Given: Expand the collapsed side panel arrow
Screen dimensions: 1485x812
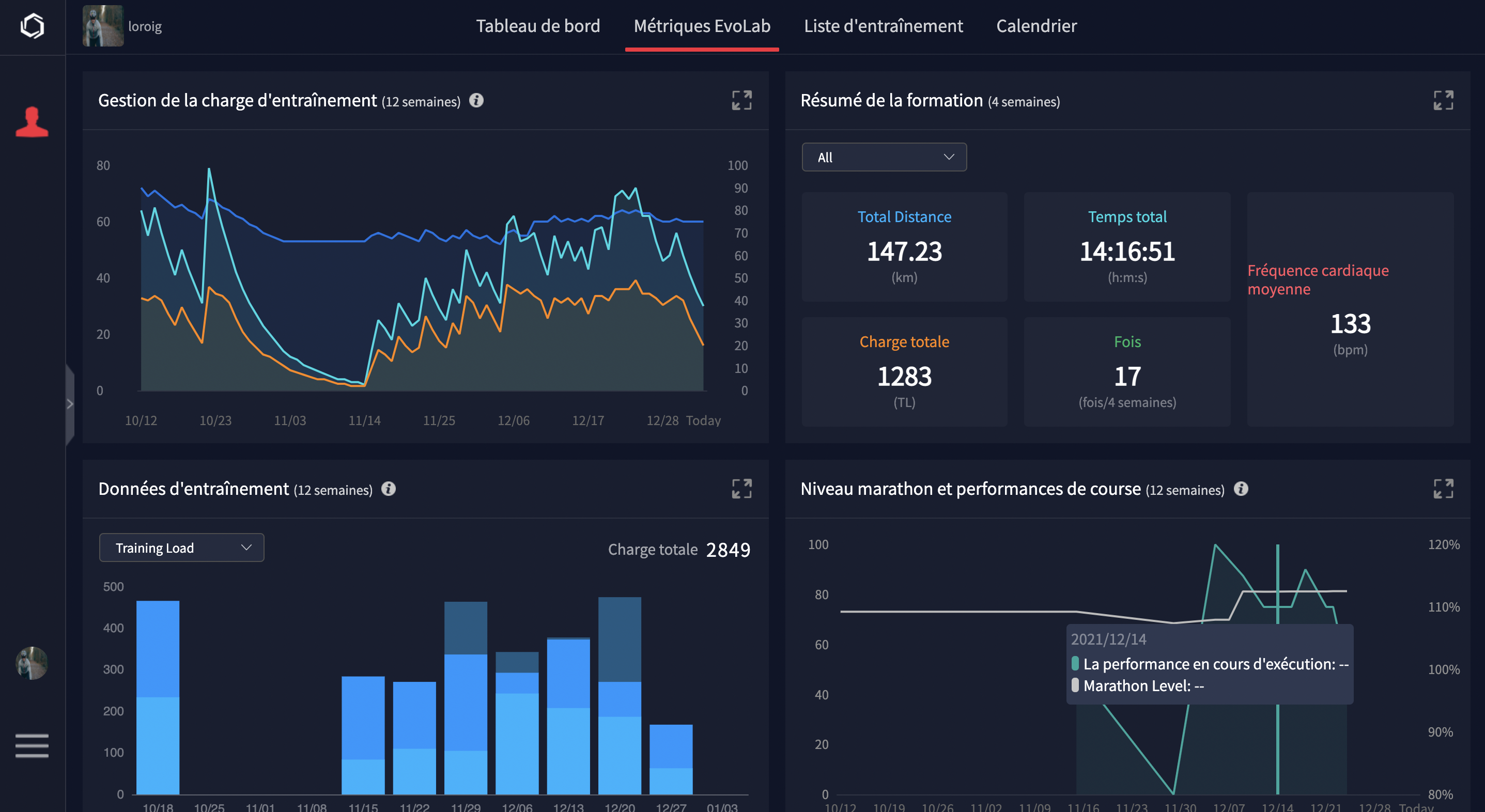Looking at the screenshot, I should coord(70,404).
